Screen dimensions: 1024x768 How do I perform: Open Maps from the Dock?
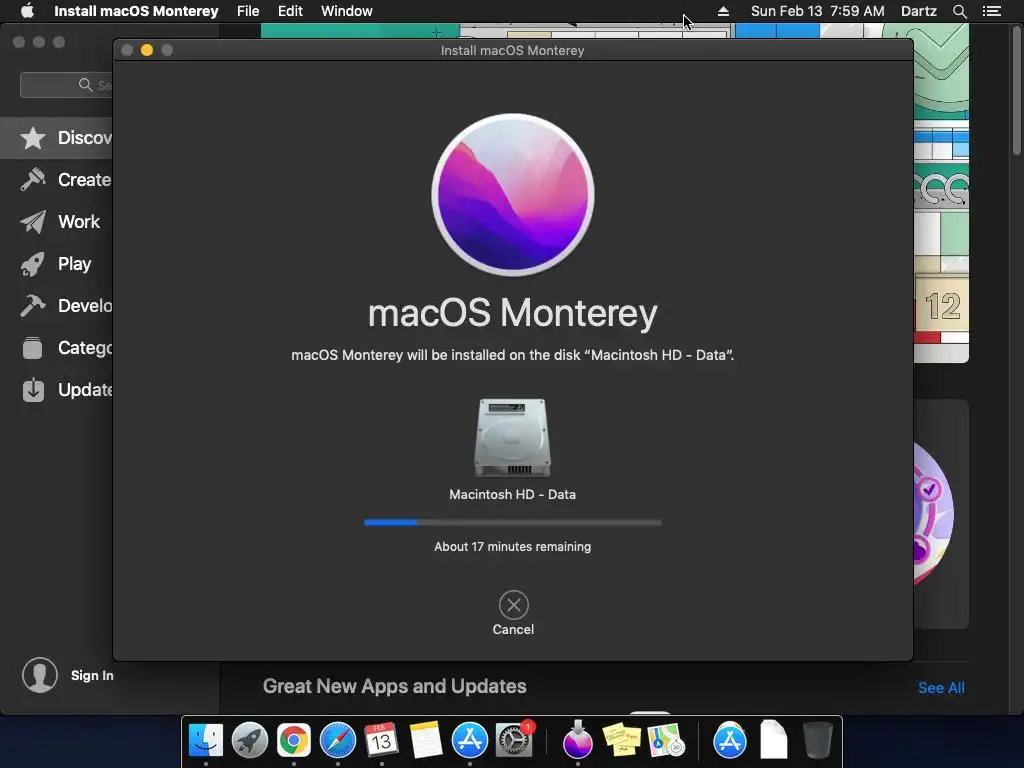pos(666,741)
